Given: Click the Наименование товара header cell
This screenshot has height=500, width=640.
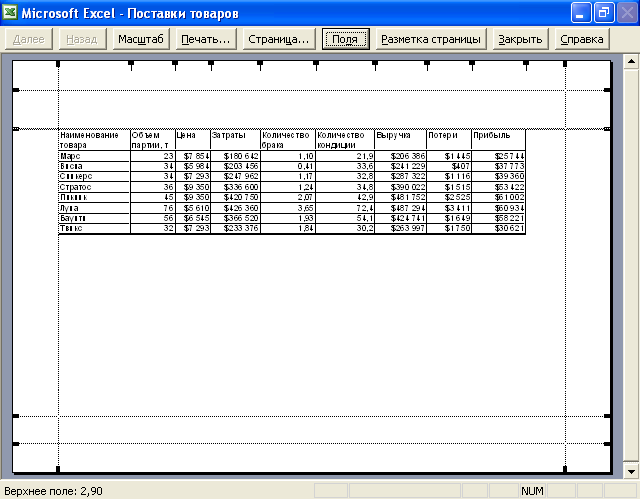Looking at the screenshot, I should (94, 140).
